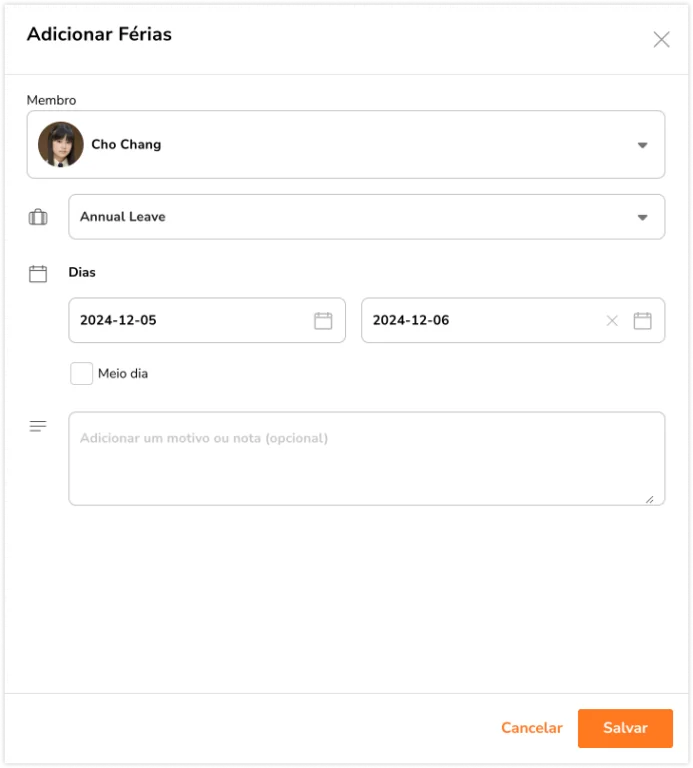
Task: Click the Annual Leave selection text
Action: (123, 217)
